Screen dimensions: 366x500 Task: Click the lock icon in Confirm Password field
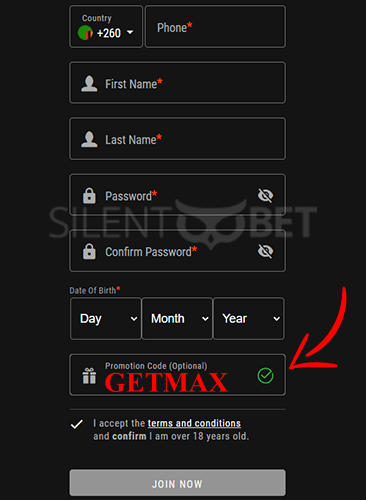pos(89,251)
